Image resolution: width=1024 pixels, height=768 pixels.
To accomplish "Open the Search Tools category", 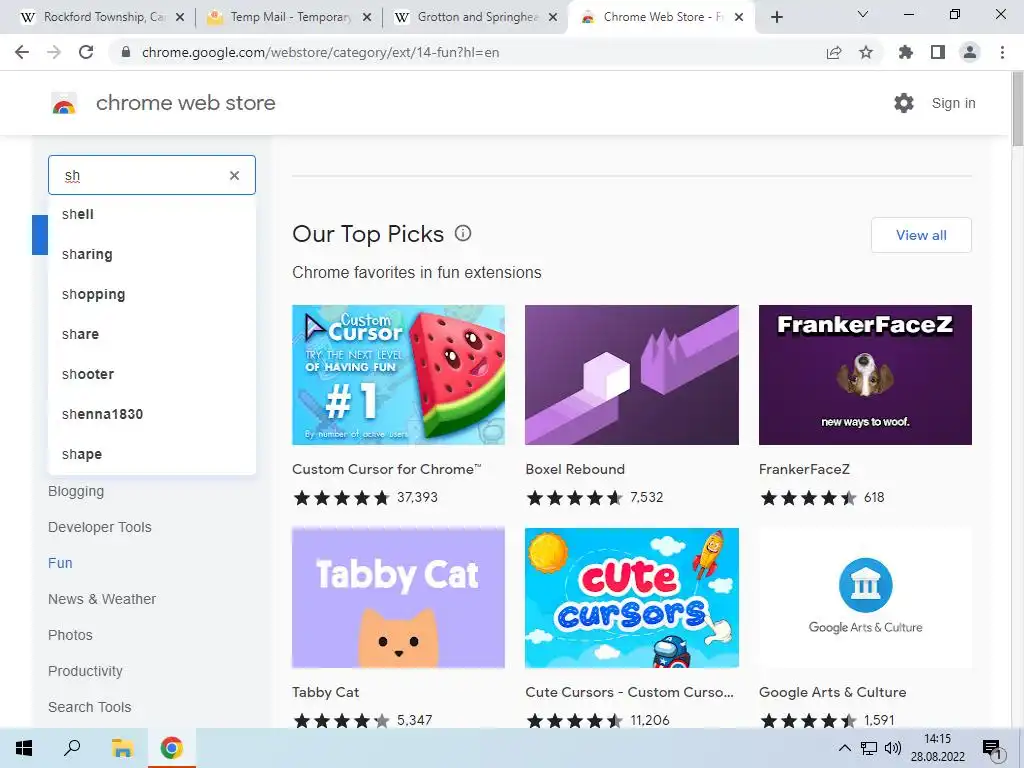I will tap(89, 707).
